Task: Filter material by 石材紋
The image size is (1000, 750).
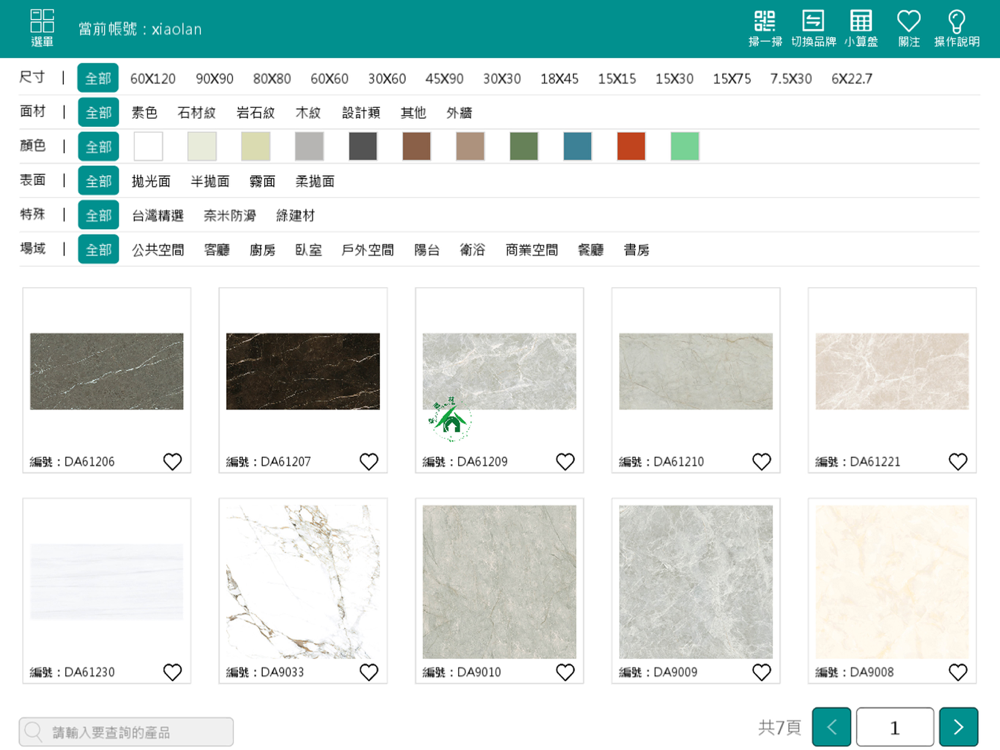Action: (196, 113)
